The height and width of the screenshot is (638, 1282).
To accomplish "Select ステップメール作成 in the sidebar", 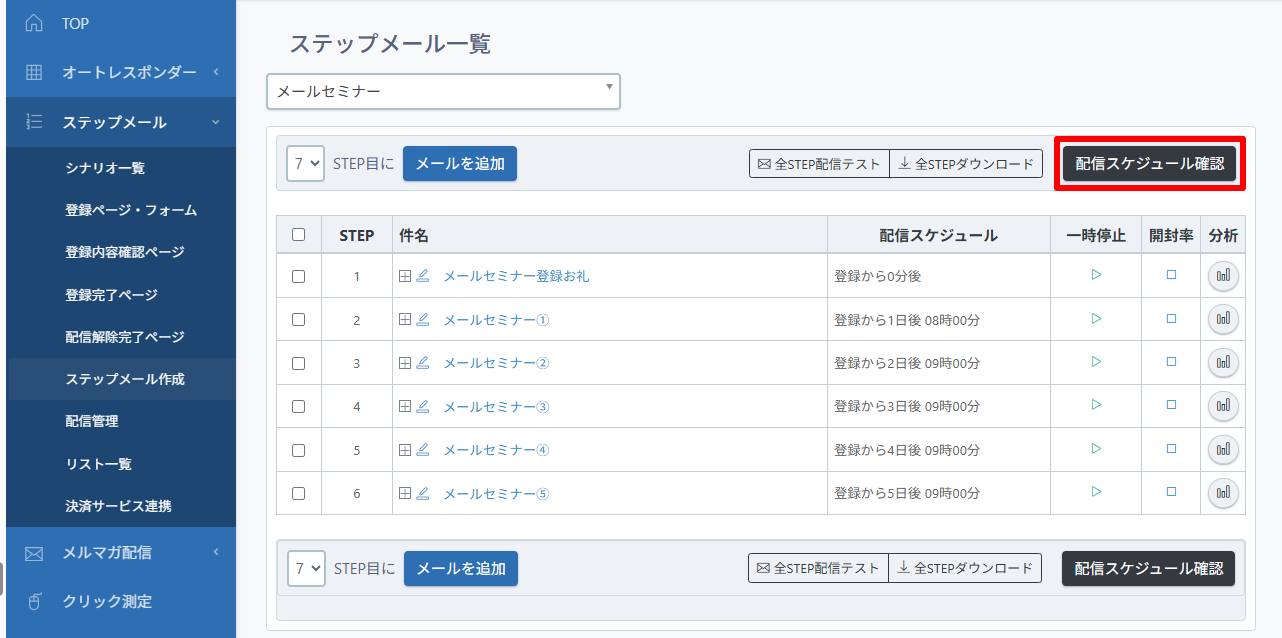I will coord(125,379).
